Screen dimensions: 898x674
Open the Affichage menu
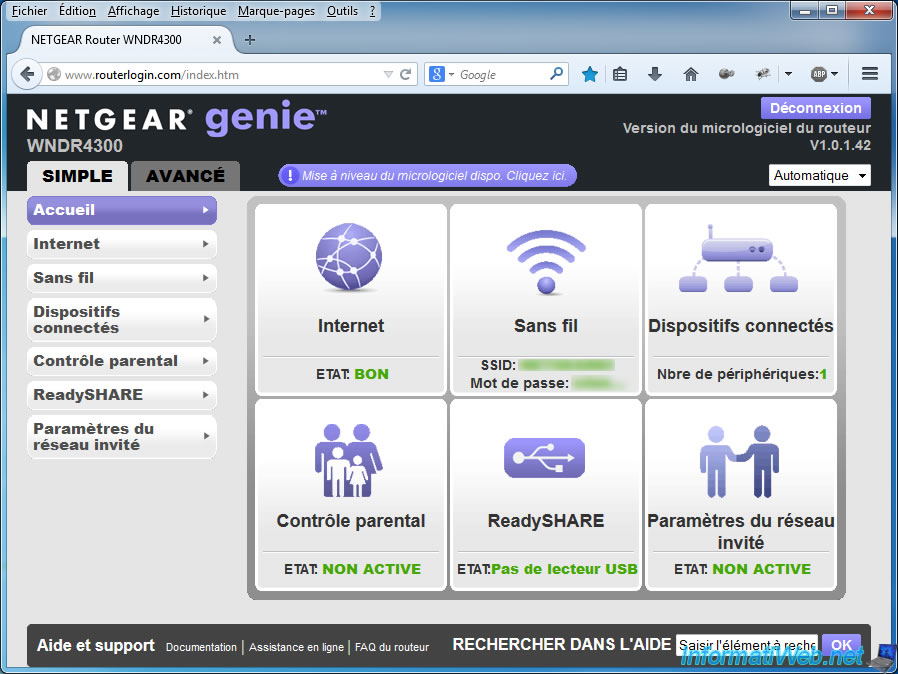pyautogui.click(x=133, y=11)
